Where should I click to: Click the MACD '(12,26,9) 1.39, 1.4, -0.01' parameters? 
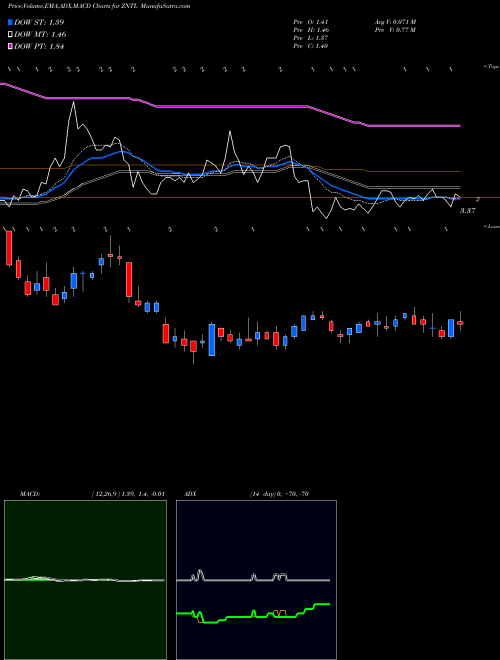point(128,494)
